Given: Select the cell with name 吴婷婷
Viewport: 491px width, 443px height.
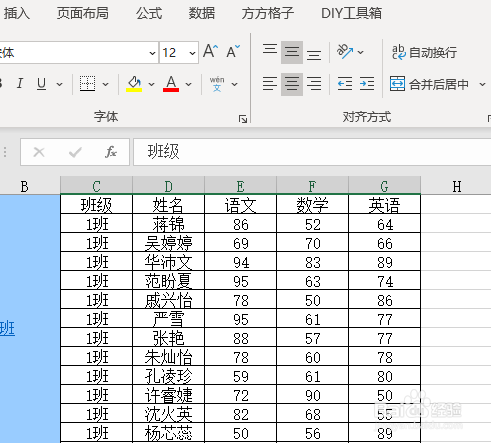Looking at the screenshot, I should pos(168,242).
